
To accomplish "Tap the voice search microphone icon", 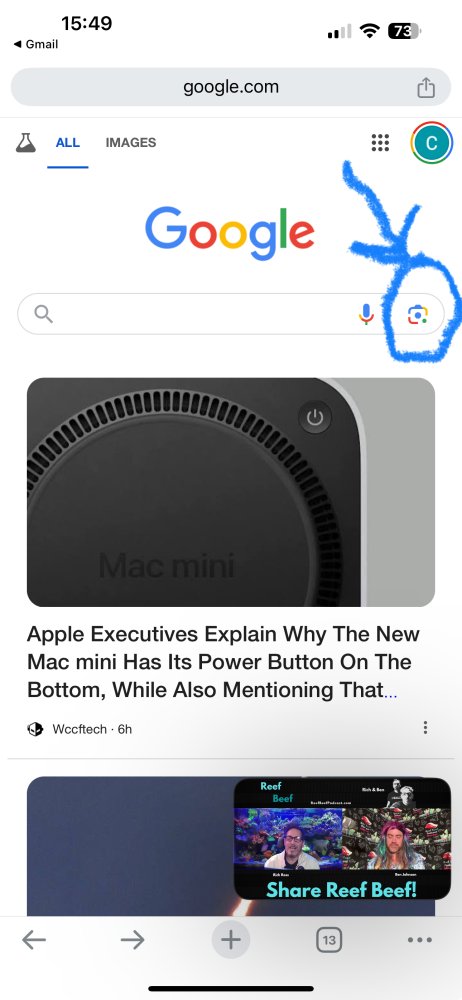I will click(x=366, y=314).
